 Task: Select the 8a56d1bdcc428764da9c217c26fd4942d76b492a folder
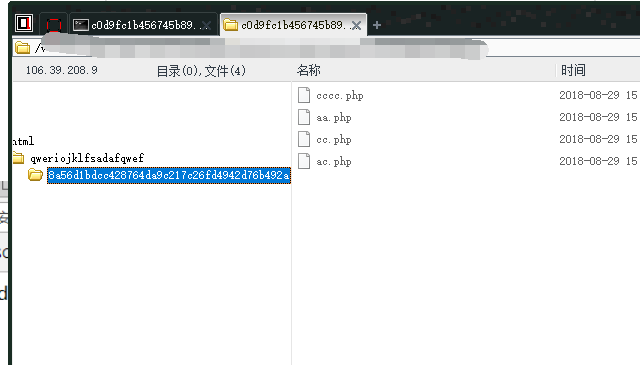[169, 175]
